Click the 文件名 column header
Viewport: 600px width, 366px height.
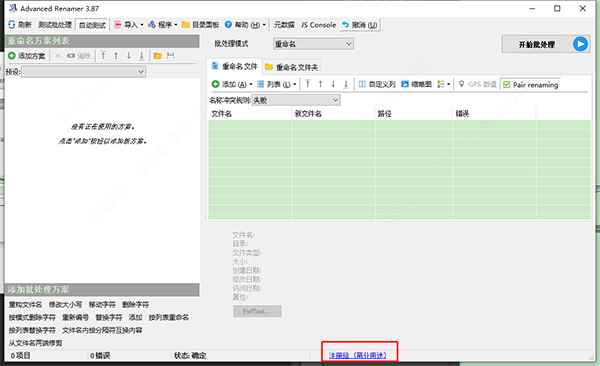click(x=250, y=114)
